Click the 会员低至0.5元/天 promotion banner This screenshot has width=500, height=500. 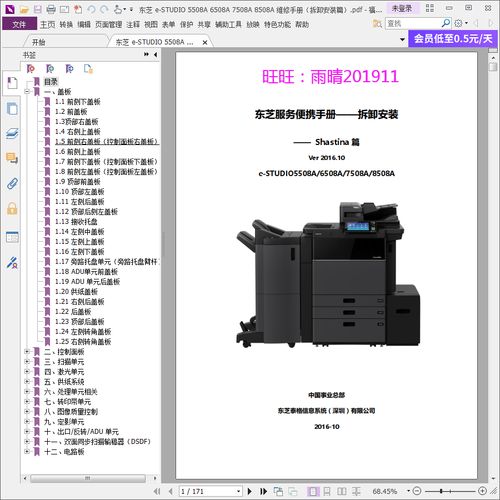point(453,39)
